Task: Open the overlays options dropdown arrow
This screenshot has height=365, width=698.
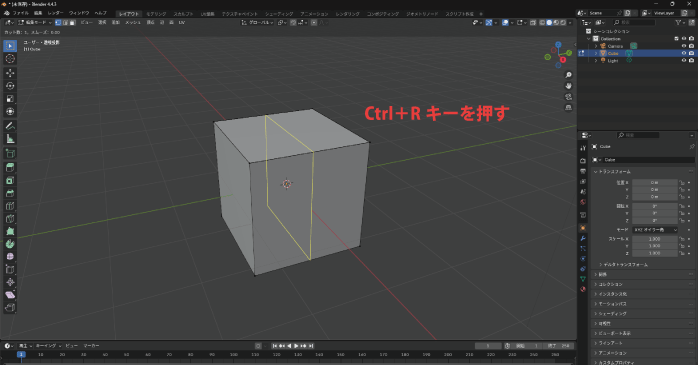Action: pos(512,22)
